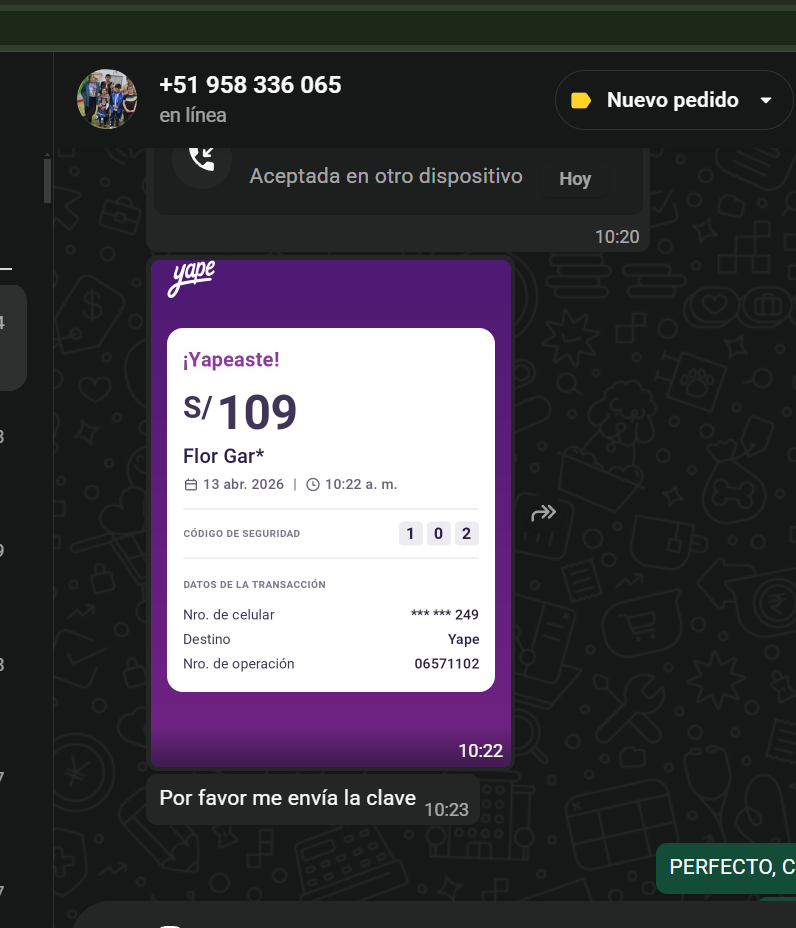Open the Yape payment receipt image

click(331, 513)
